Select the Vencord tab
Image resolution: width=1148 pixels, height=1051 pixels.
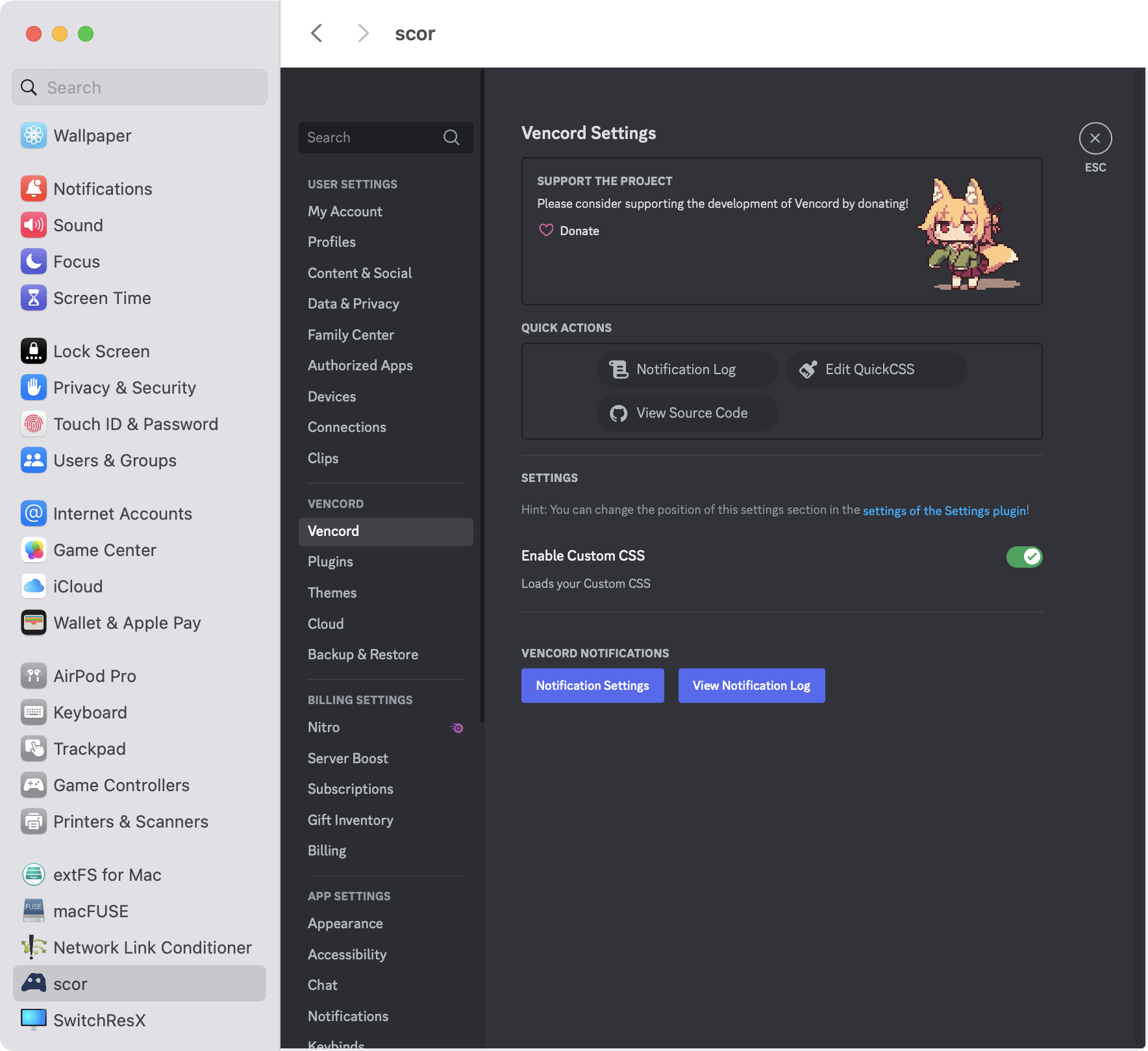386,531
